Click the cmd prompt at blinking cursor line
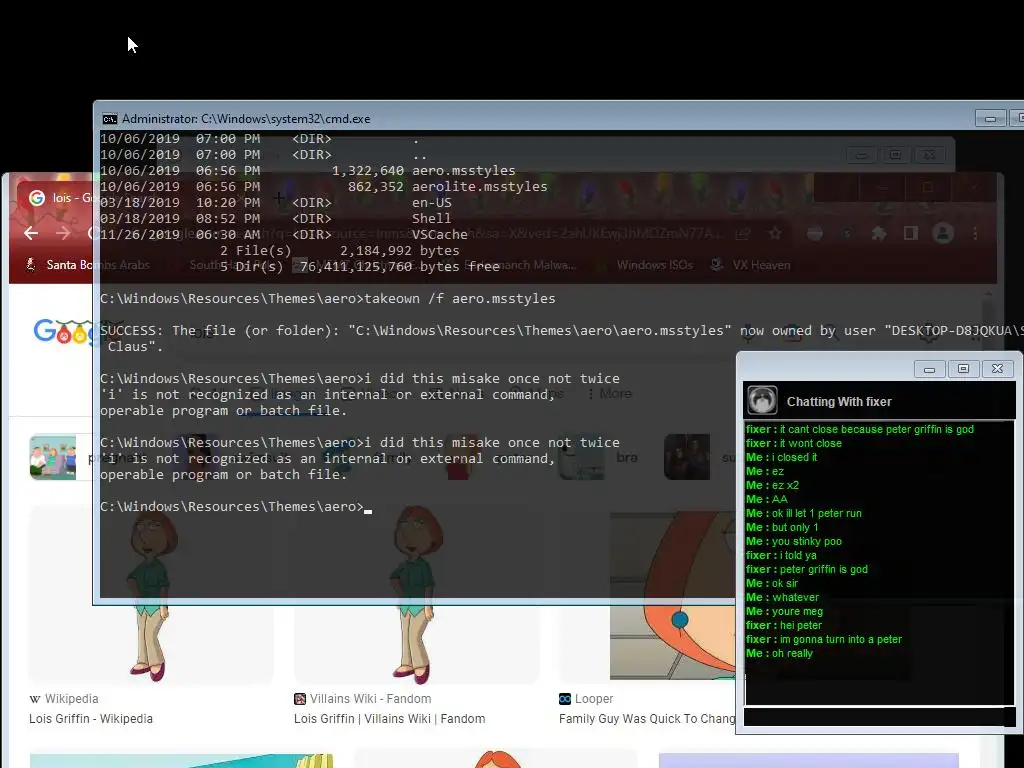1024x768 pixels. click(236, 507)
